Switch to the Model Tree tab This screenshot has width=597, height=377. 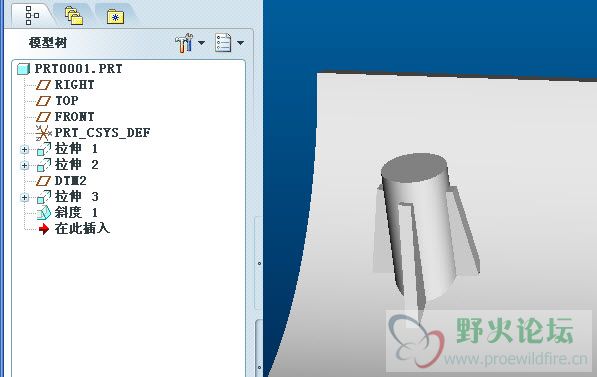(x=32, y=15)
